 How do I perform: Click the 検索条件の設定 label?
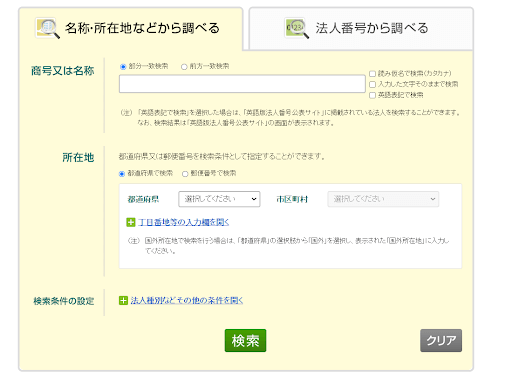pyautogui.click(x=64, y=301)
